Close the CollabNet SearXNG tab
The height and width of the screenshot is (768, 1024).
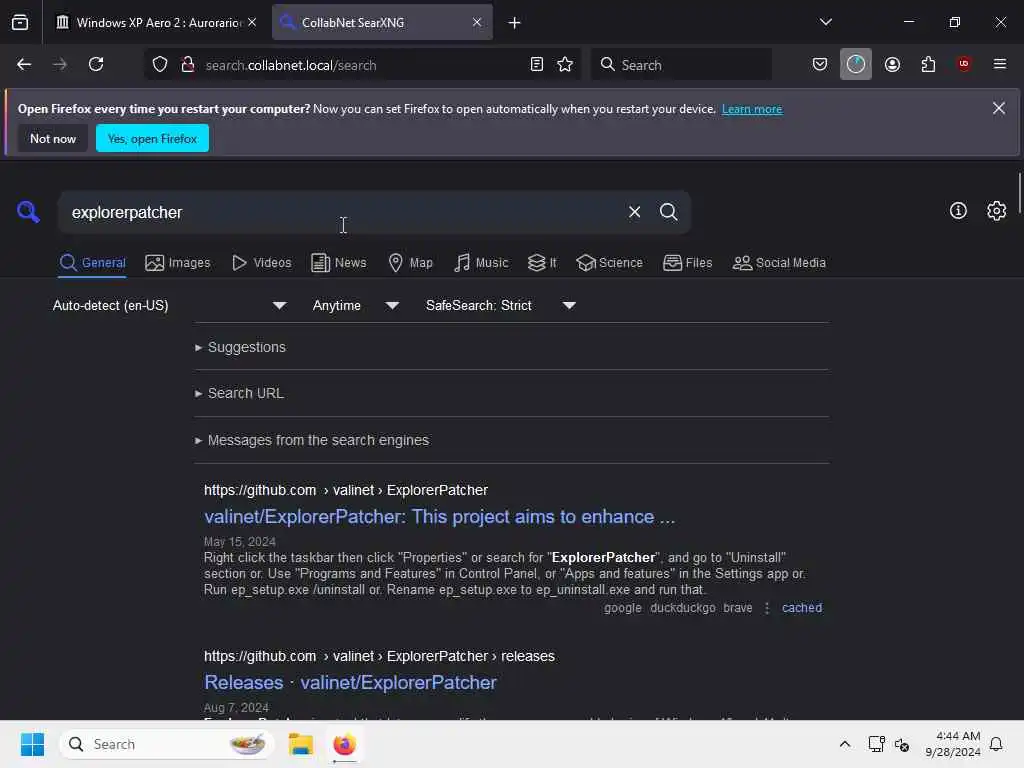[477, 22]
